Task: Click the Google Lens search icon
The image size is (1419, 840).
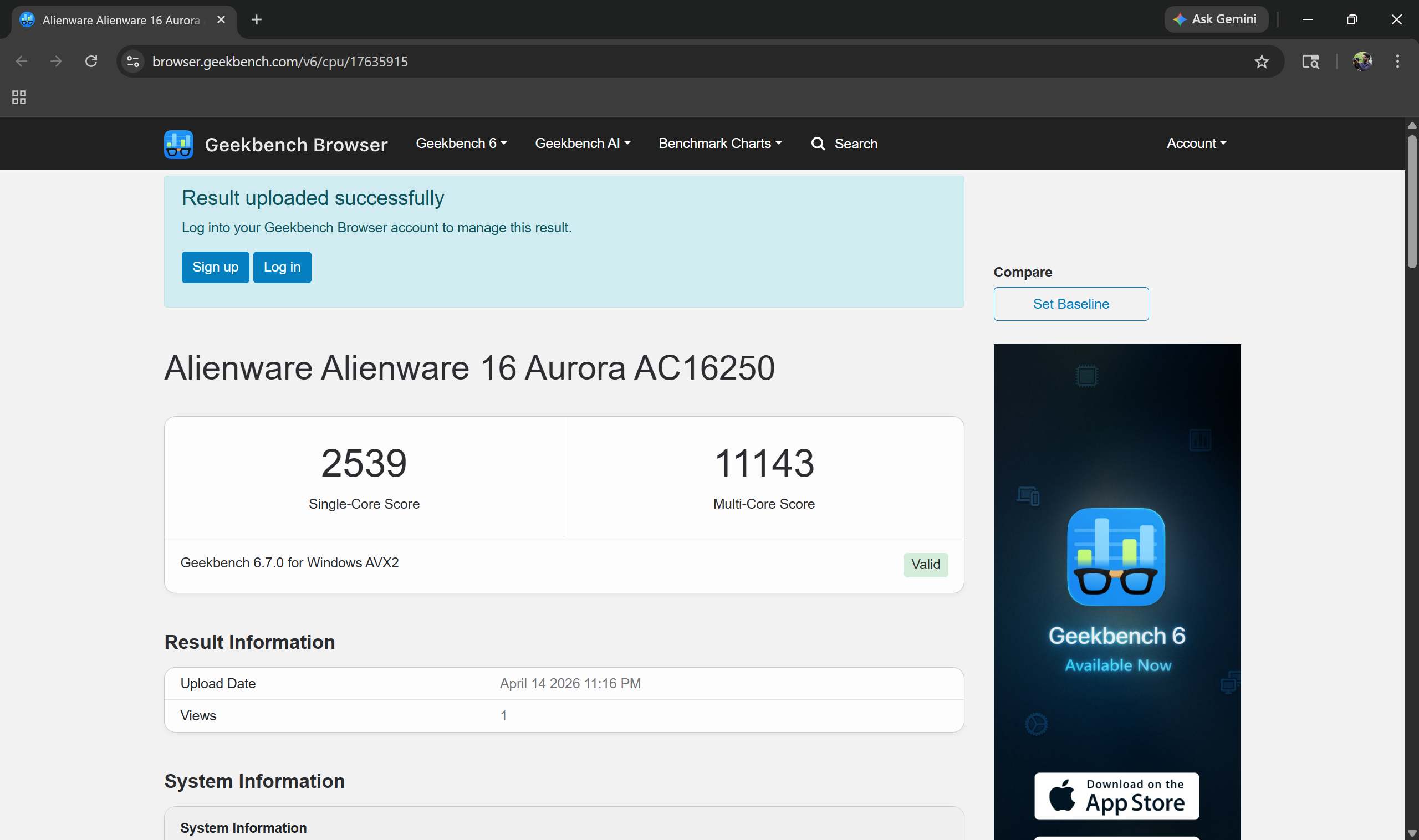Action: pos(1310,61)
